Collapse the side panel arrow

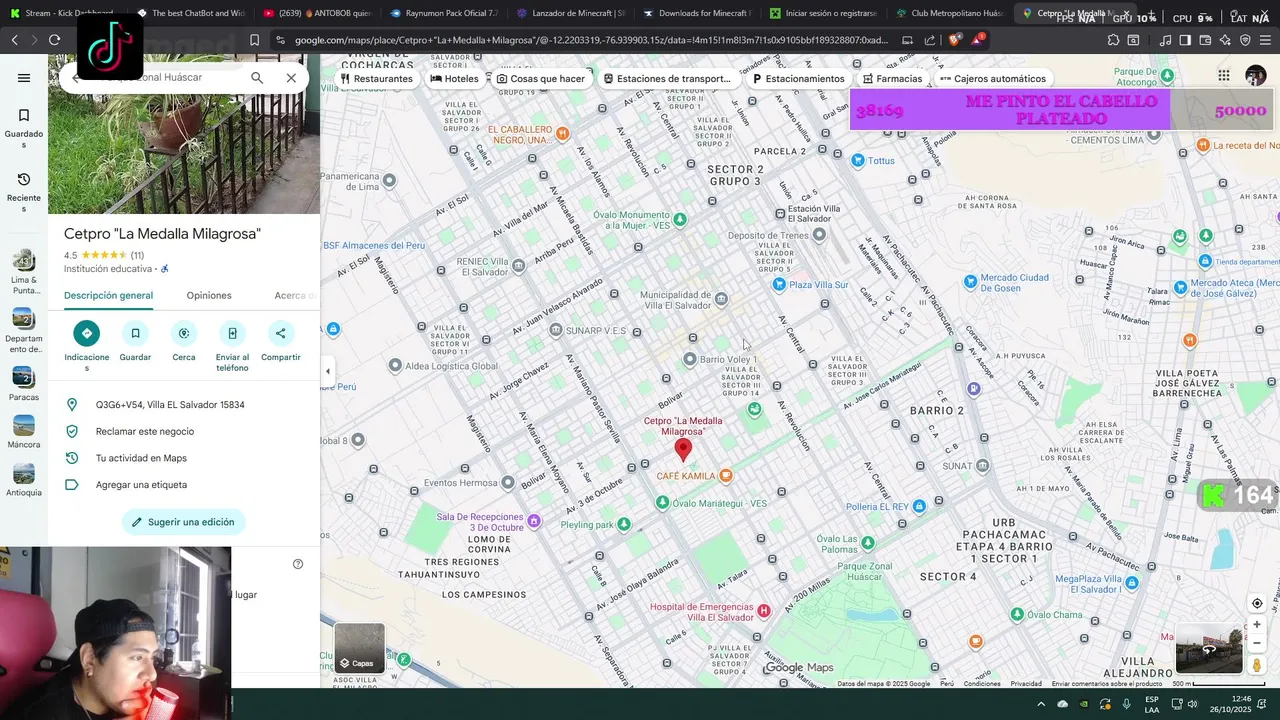pyautogui.click(x=328, y=371)
